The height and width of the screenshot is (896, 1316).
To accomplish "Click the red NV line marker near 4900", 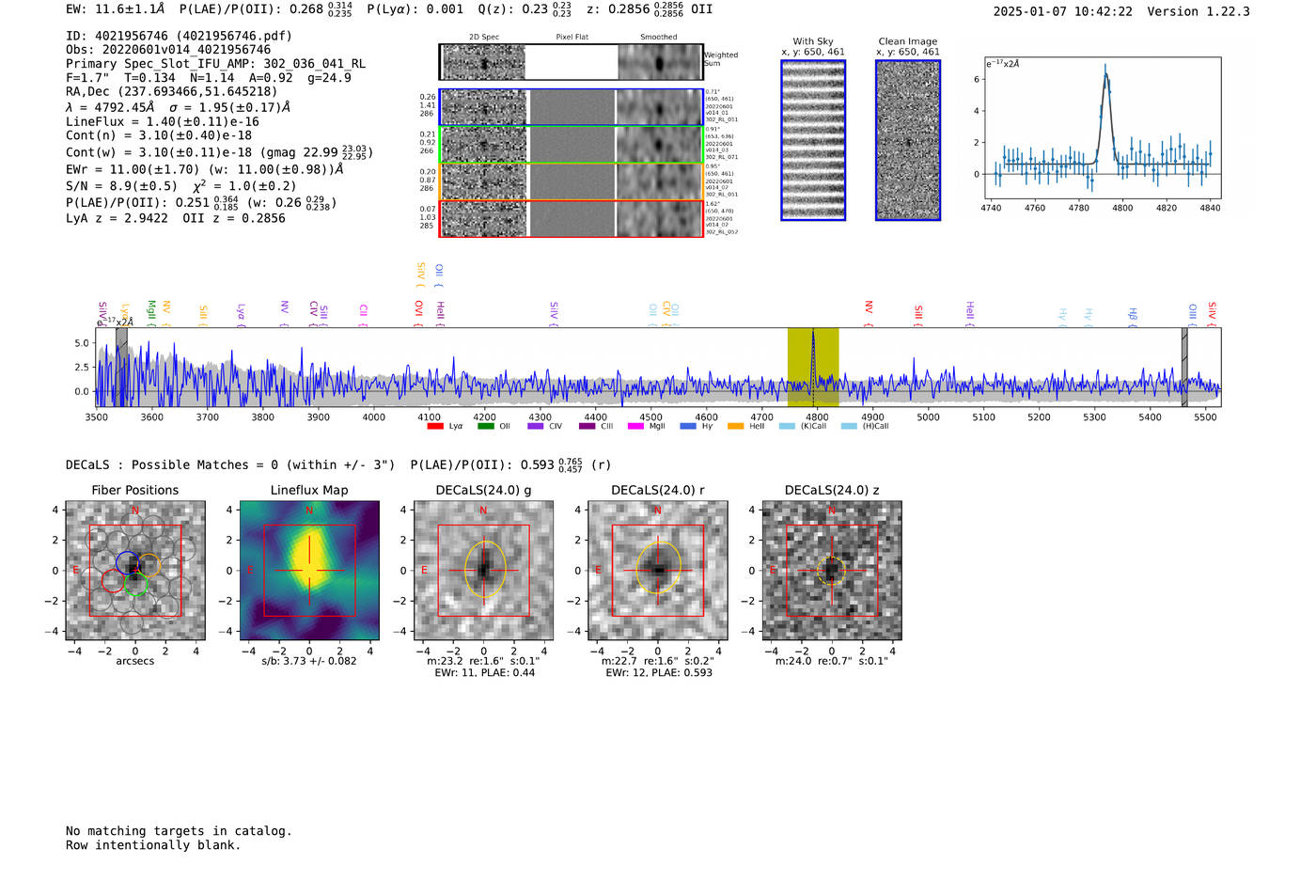I will [869, 313].
